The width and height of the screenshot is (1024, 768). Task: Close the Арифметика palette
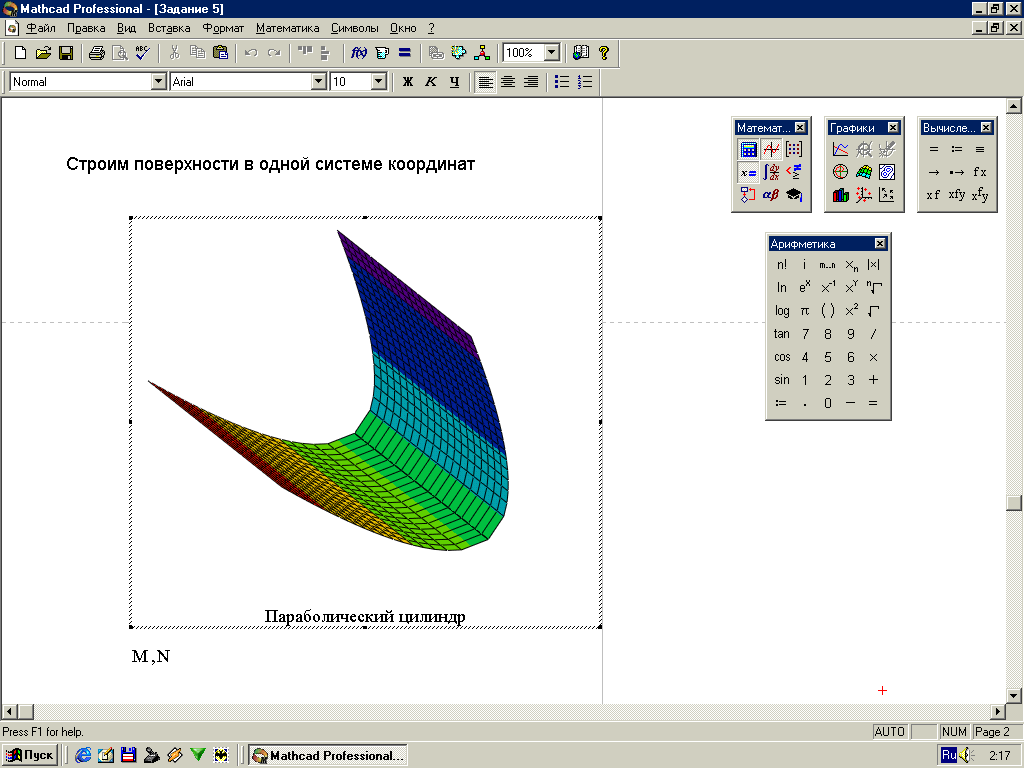[x=880, y=244]
